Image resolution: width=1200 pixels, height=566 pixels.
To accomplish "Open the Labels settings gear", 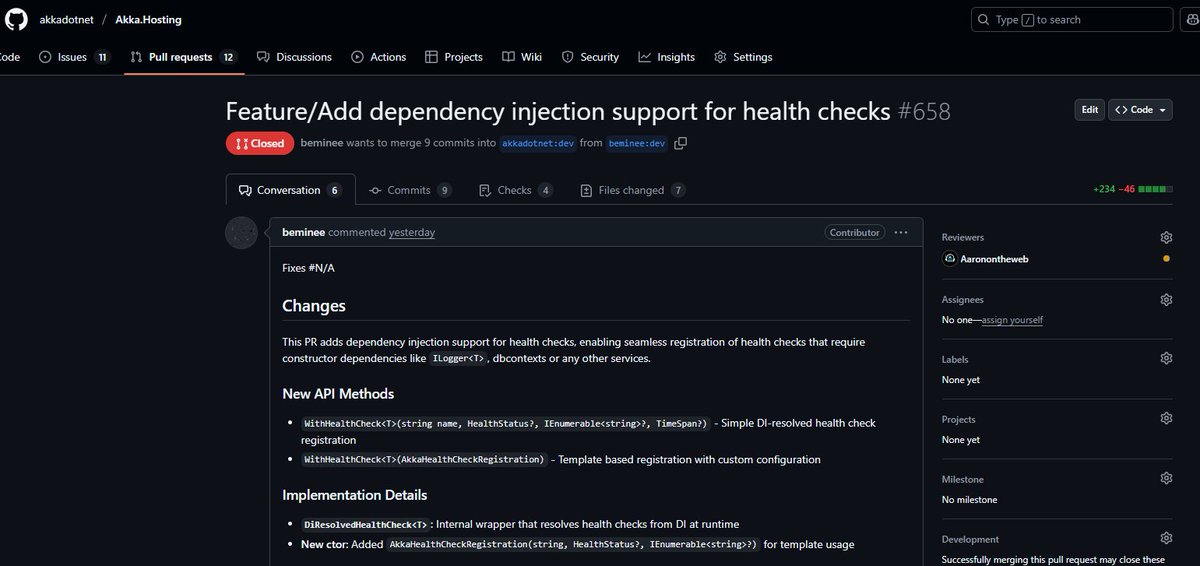I will click(x=1166, y=358).
